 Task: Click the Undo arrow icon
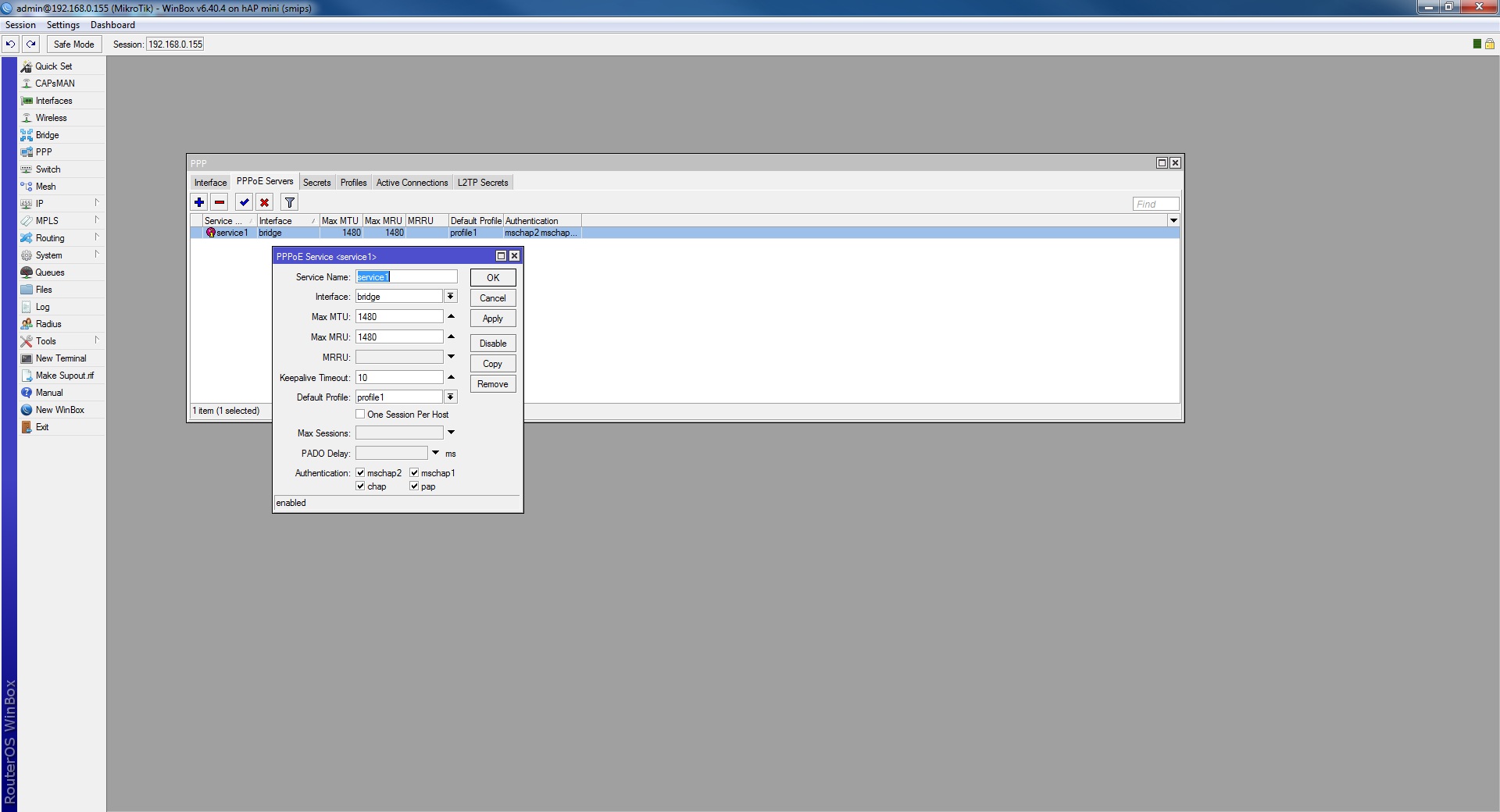[x=11, y=44]
